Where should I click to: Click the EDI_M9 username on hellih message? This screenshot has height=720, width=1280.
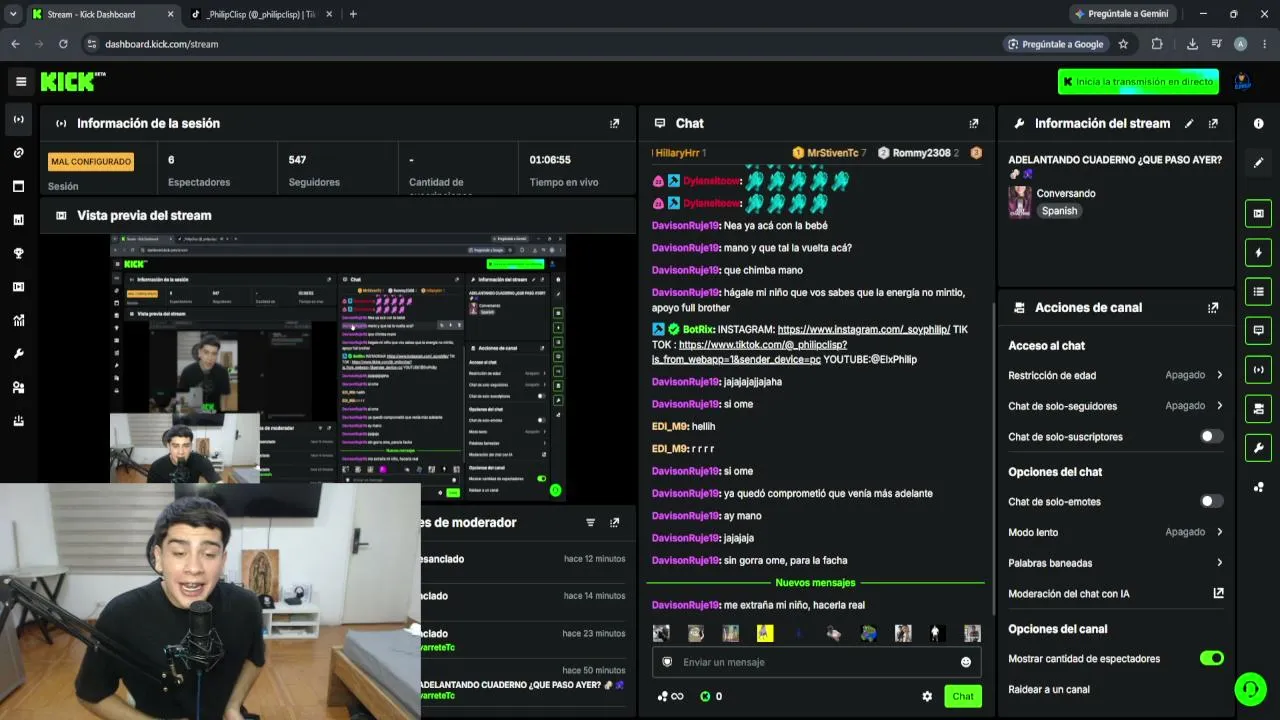[x=669, y=426]
